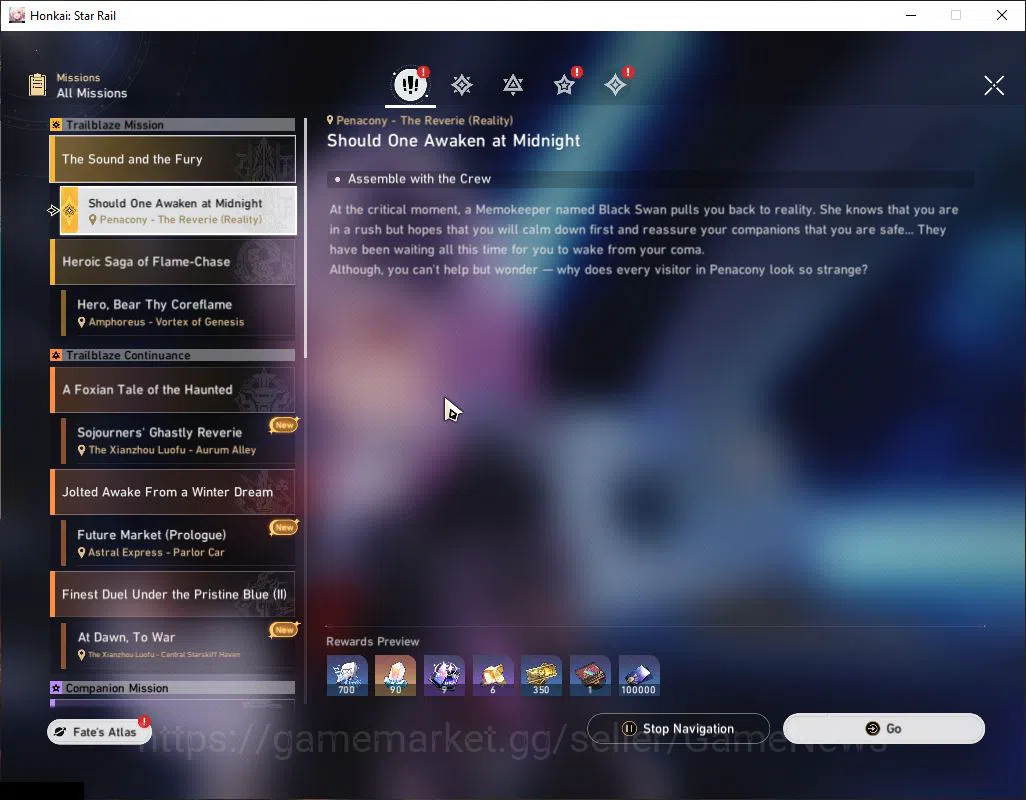
Task: Click the Trailblaze Mission section header
Action: [173, 125]
